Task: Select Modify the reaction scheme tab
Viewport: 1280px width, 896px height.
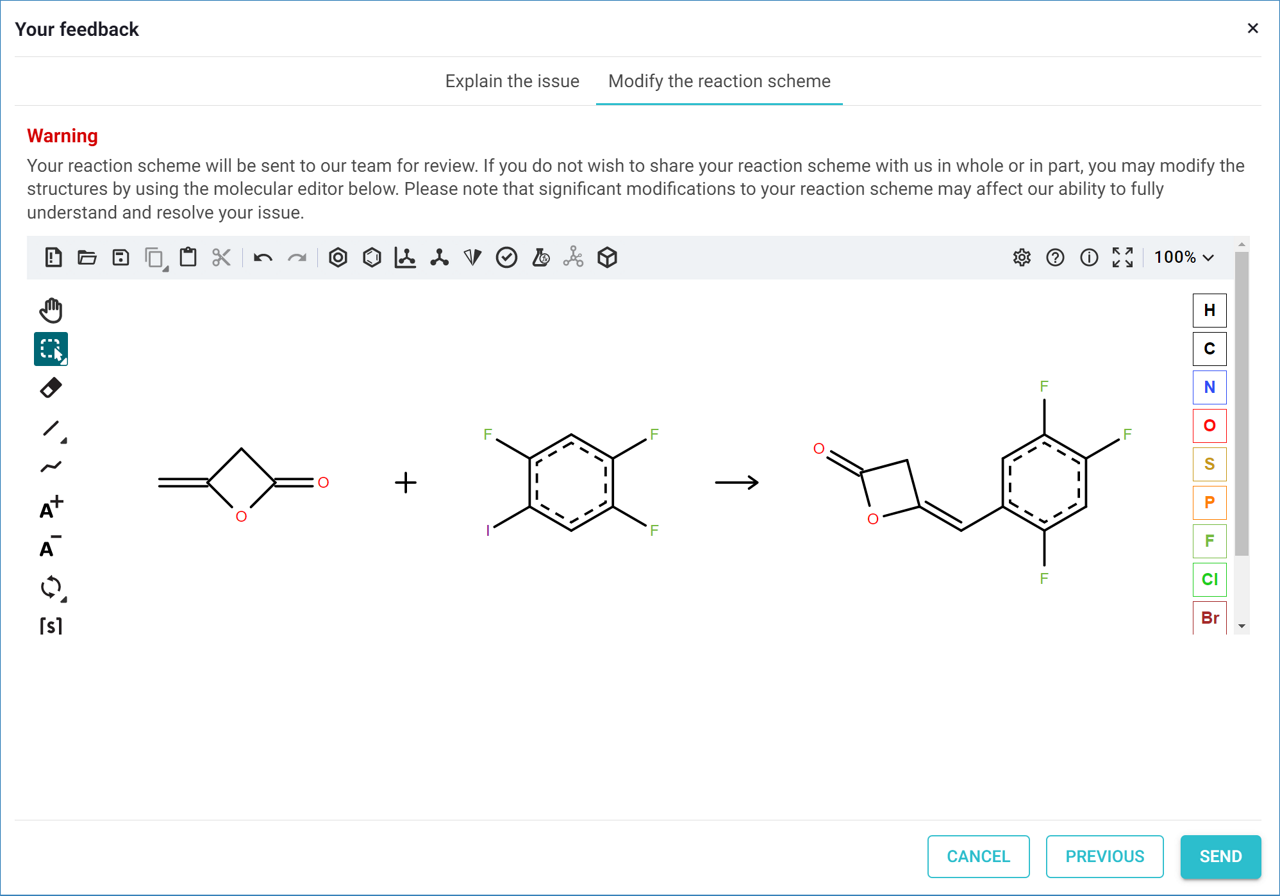Action: 719,81
